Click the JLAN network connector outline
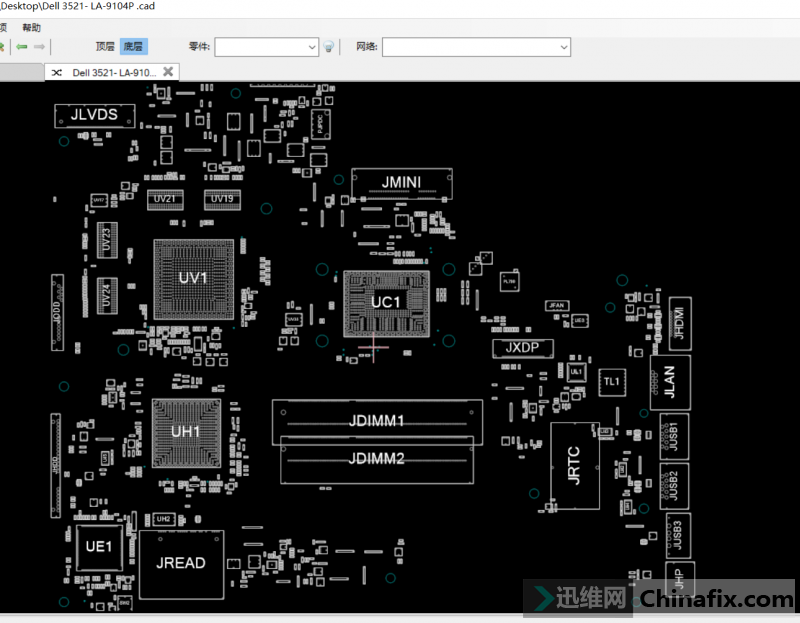This screenshot has width=800, height=623. pos(668,382)
